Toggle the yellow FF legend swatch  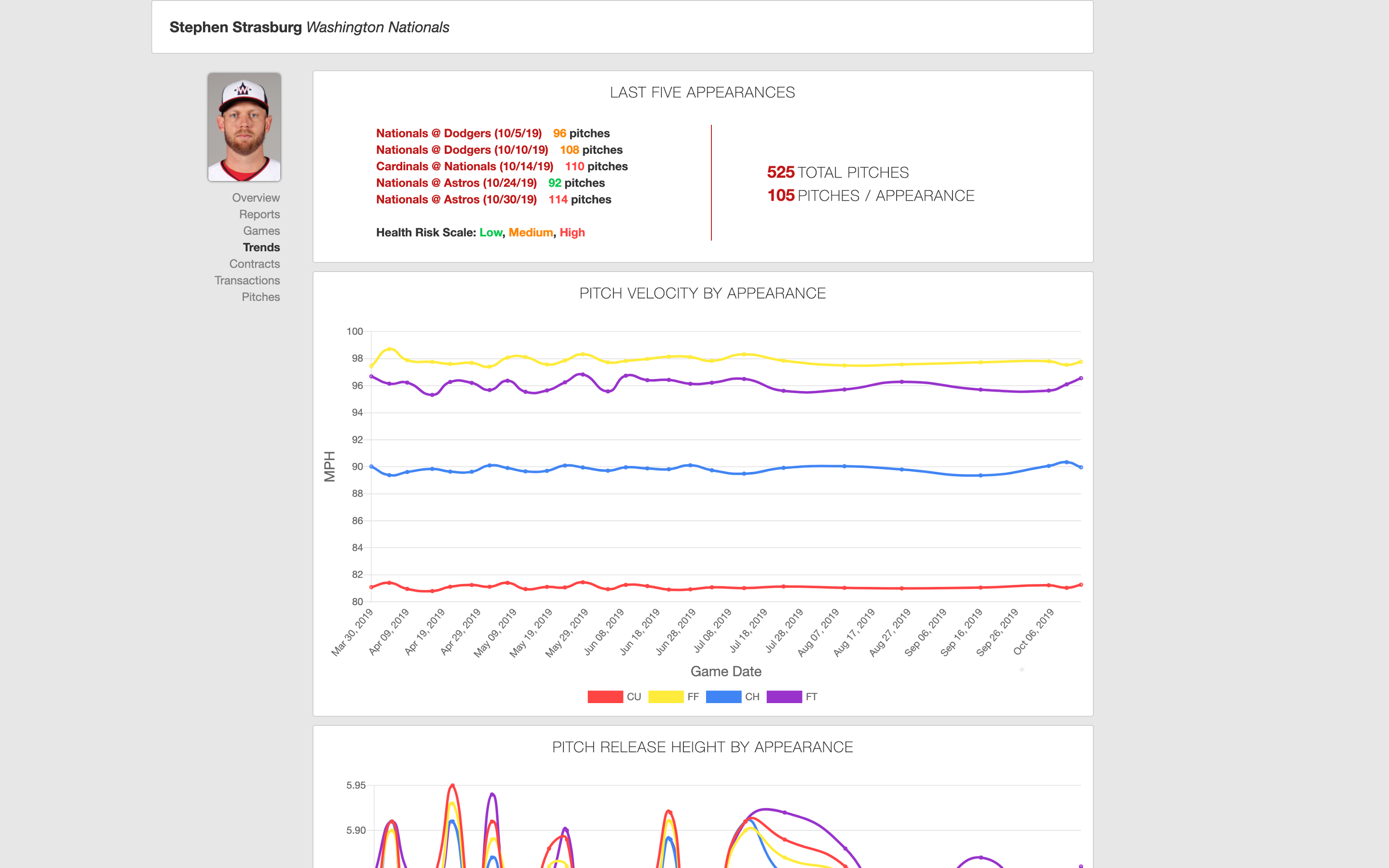[x=666, y=697]
